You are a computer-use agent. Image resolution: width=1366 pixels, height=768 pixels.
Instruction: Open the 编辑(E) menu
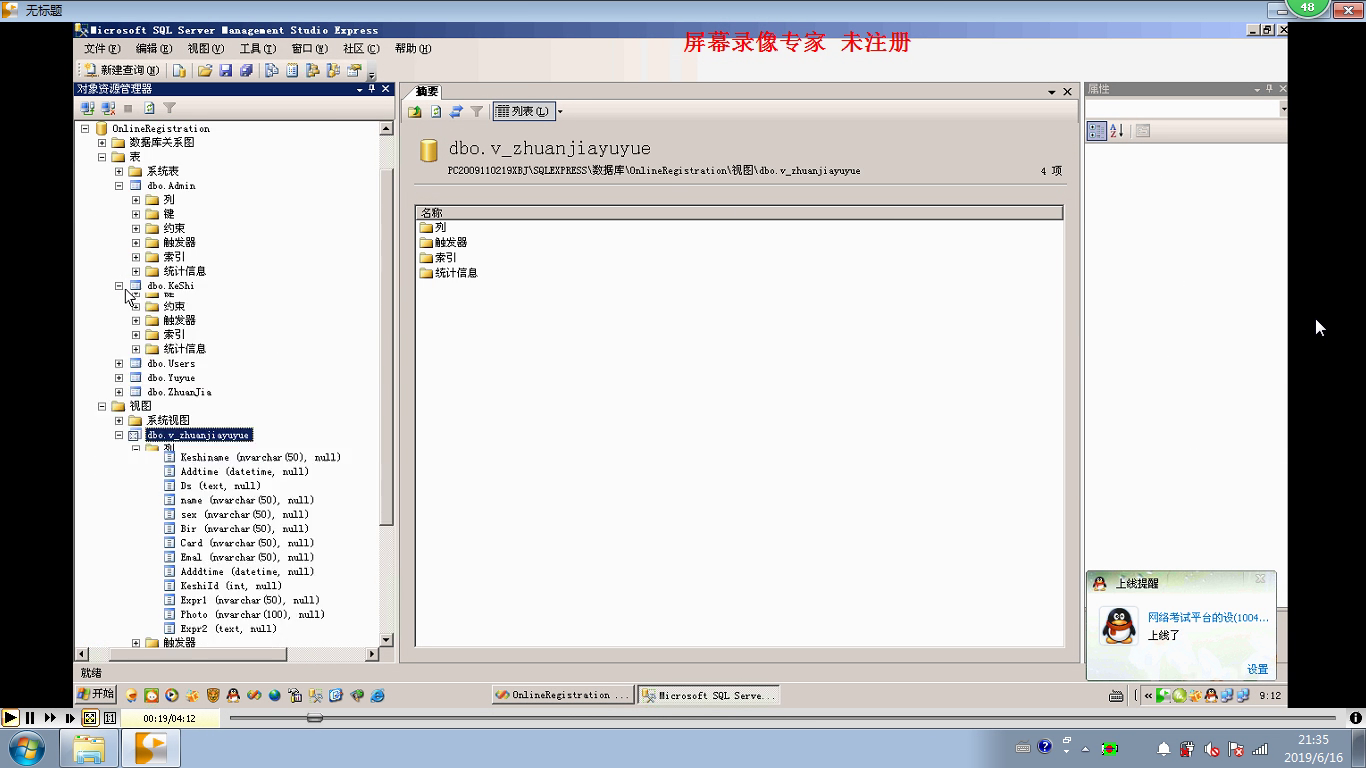(x=154, y=48)
